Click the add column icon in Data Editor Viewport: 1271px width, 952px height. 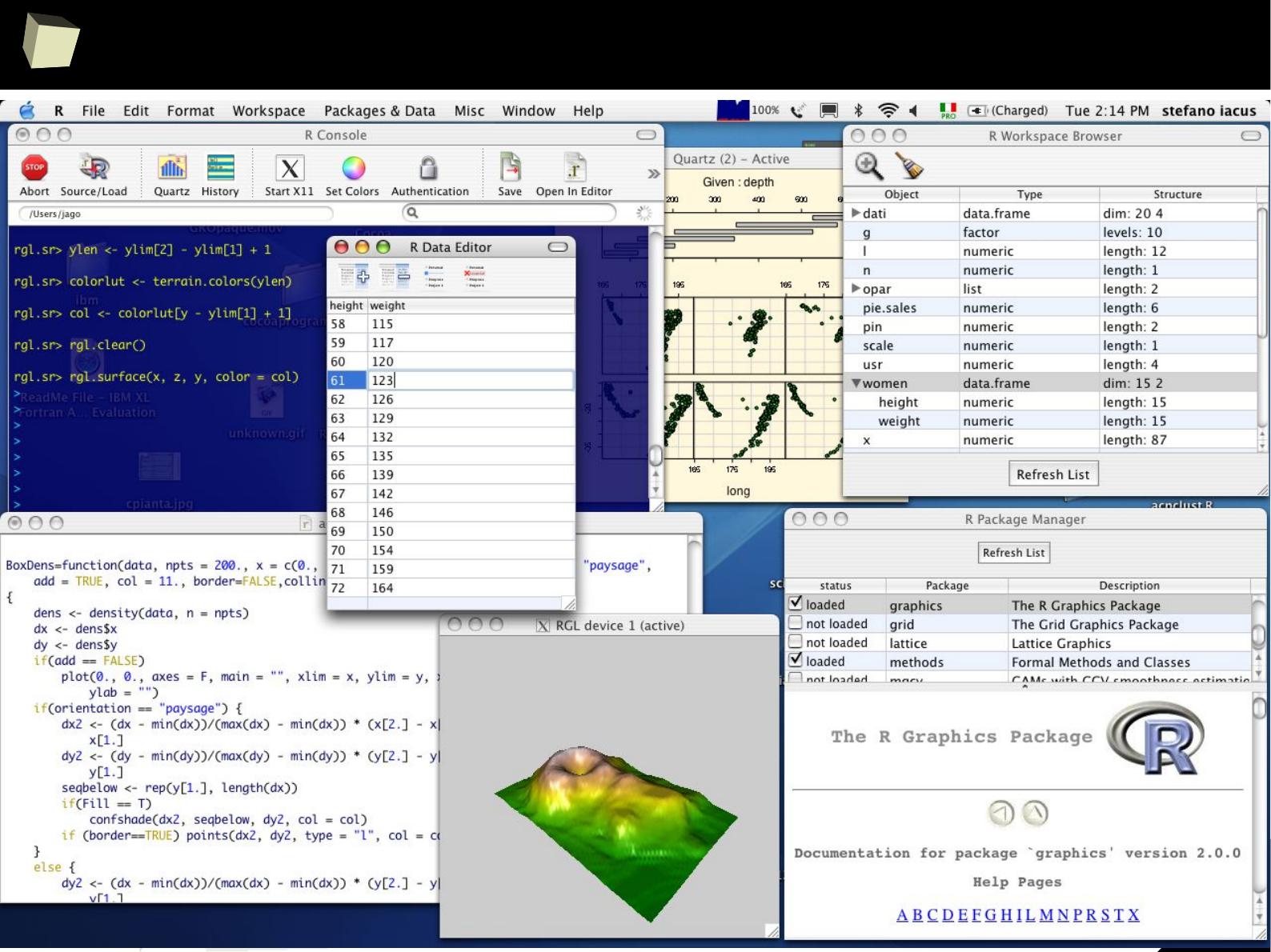coord(355,276)
